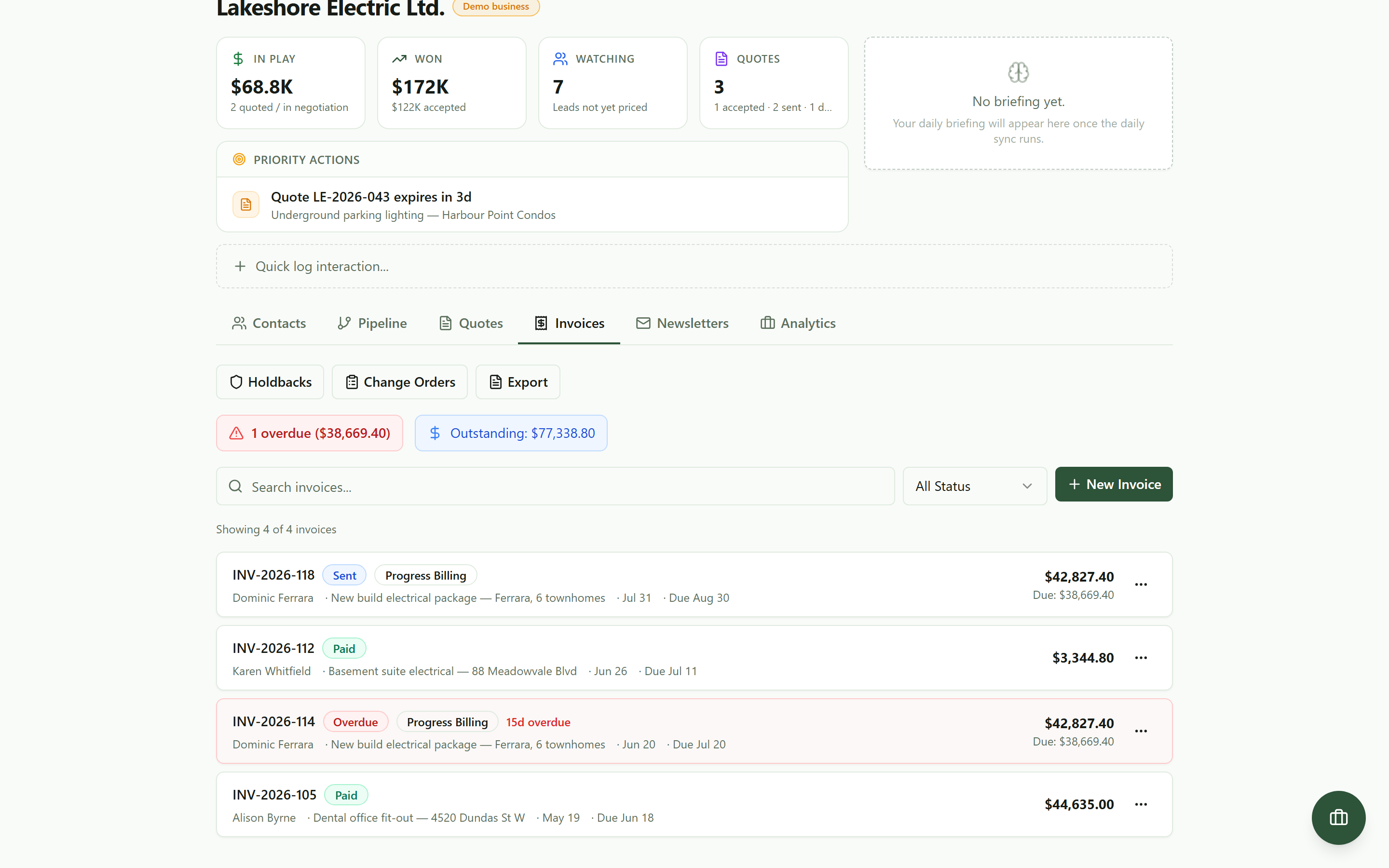This screenshot has height=868, width=1389.
Task: Click the Demo business badge
Action: coord(496,7)
